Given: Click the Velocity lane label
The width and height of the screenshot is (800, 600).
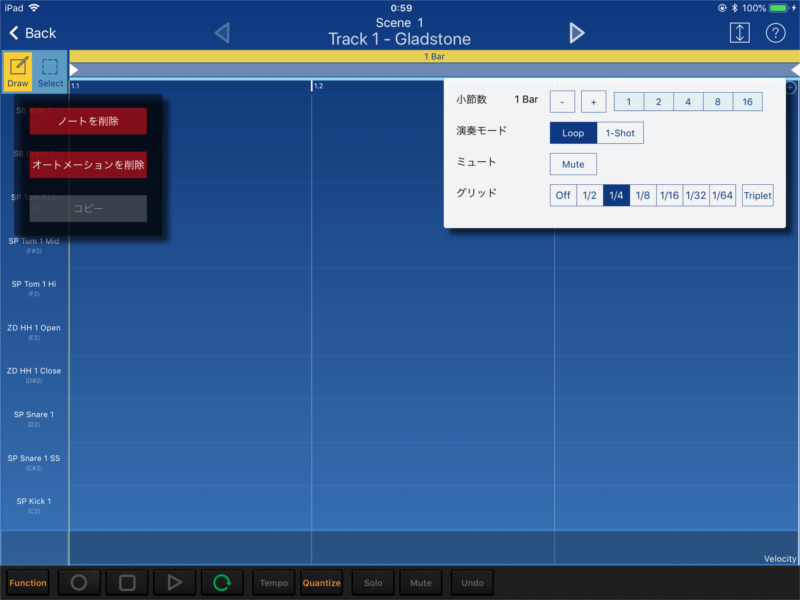Looking at the screenshot, I should pyautogui.click(x=780, y=559).
